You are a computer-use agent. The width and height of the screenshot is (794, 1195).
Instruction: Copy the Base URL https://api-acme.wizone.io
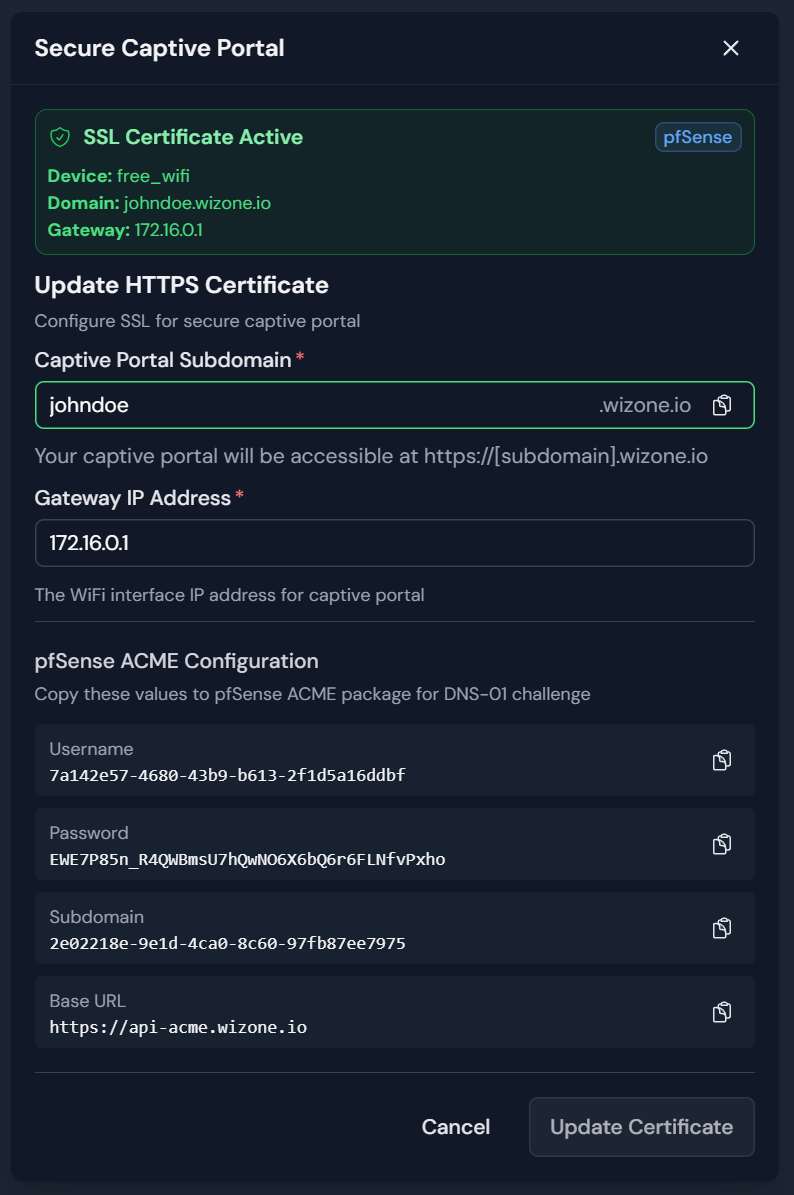click(x=722, y=1012)
